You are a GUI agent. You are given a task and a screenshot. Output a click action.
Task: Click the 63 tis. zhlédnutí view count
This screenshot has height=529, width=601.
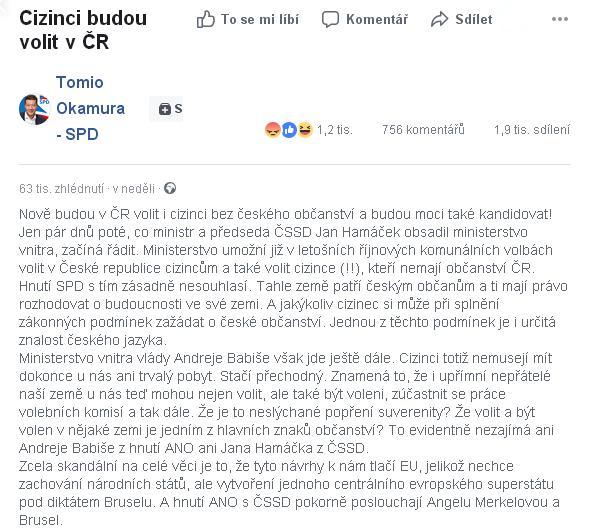click(x=61, y=189)
